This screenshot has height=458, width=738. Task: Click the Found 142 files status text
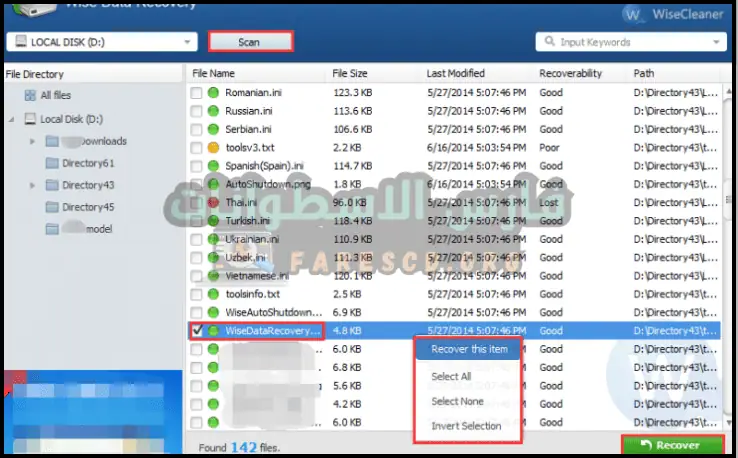tap(239, 447)
